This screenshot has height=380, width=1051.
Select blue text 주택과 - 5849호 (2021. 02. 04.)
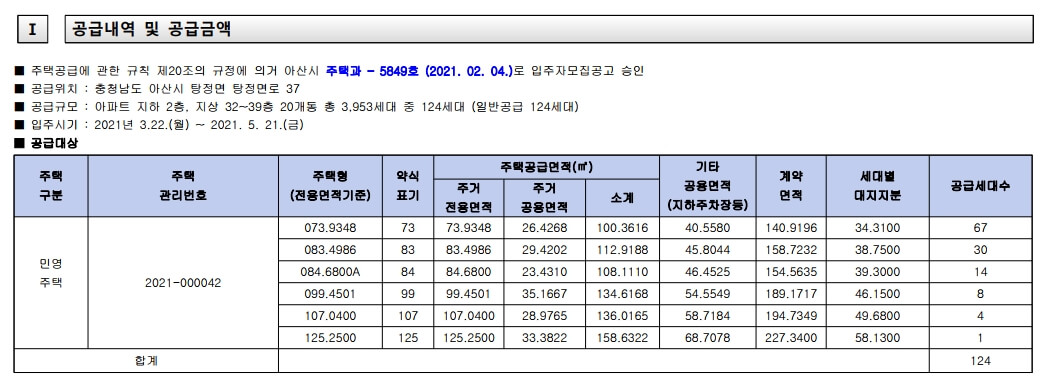419,70
